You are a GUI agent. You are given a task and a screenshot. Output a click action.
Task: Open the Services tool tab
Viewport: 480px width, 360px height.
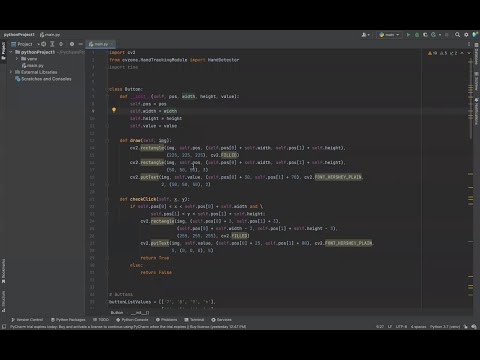[221, 320]
